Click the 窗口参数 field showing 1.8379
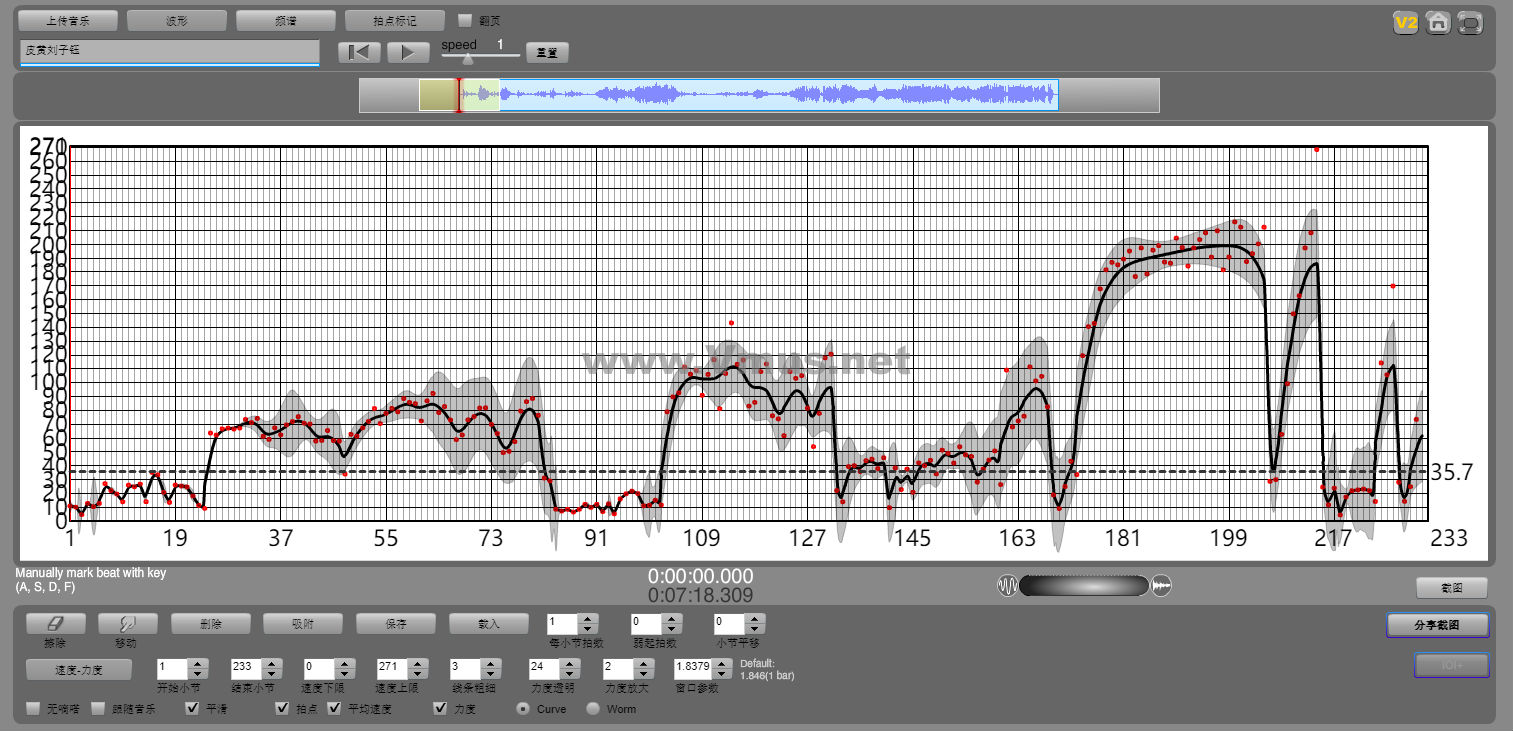Screen dimensions: 1513x731 click(692, 668)
